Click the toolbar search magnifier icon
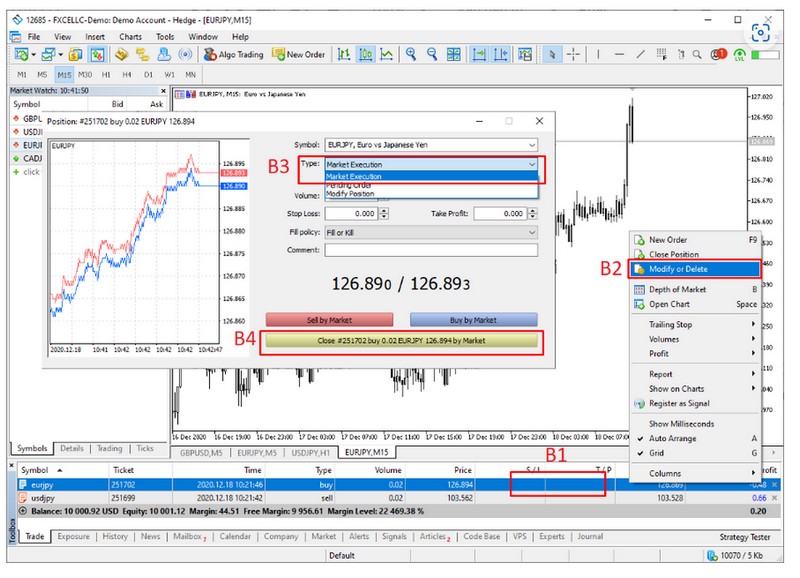Image resolution: width=800 pixels, height=578 pixels. click(x=697, y=54)
